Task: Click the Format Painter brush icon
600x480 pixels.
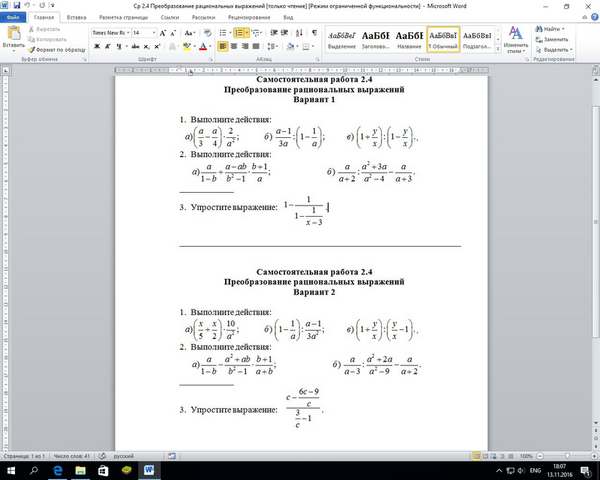Action: pyautogui.click(x=31, y=50)
